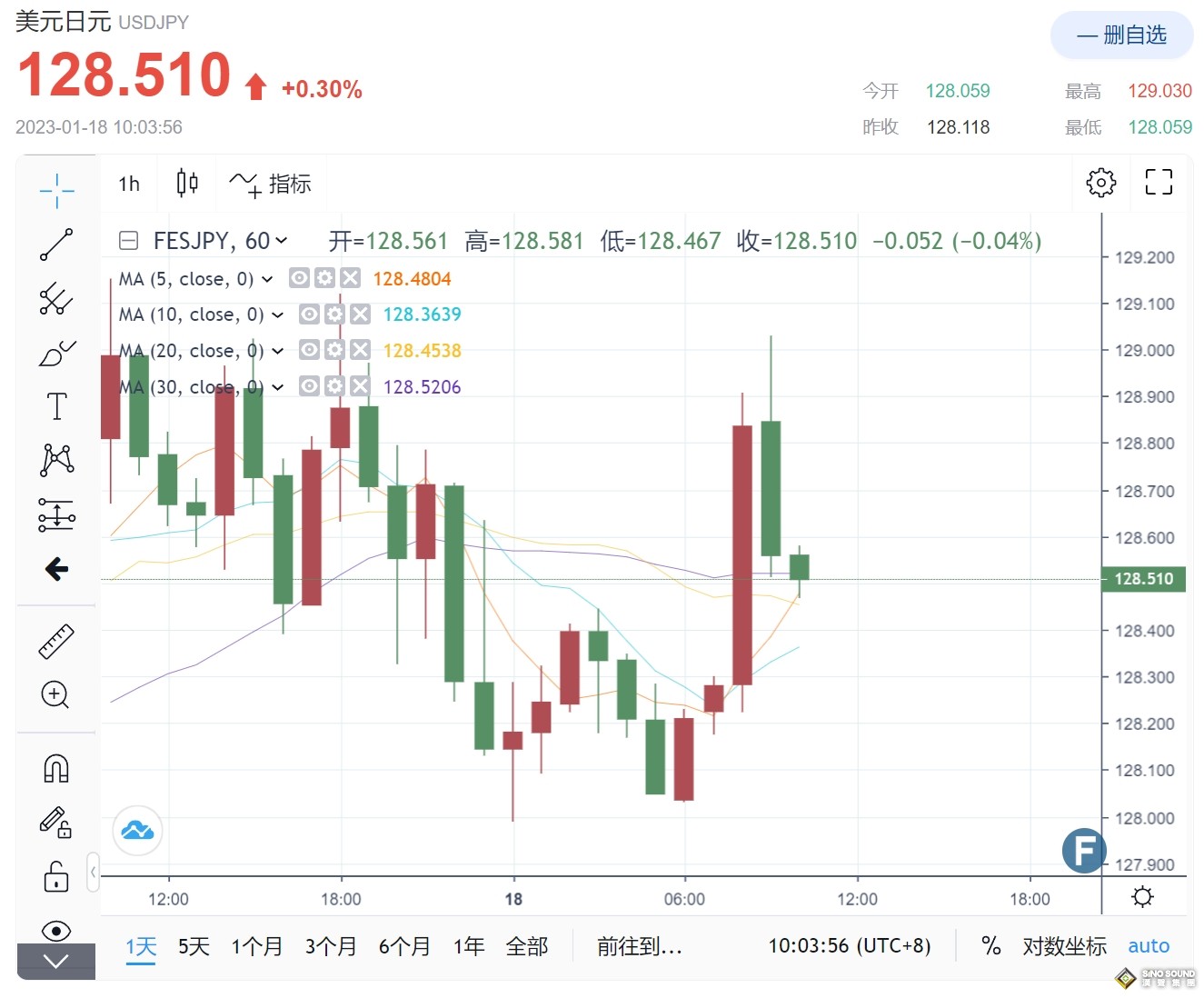The image size is (1204, 998).
Task: Click the back arrow tool icon
Action: 56,569
